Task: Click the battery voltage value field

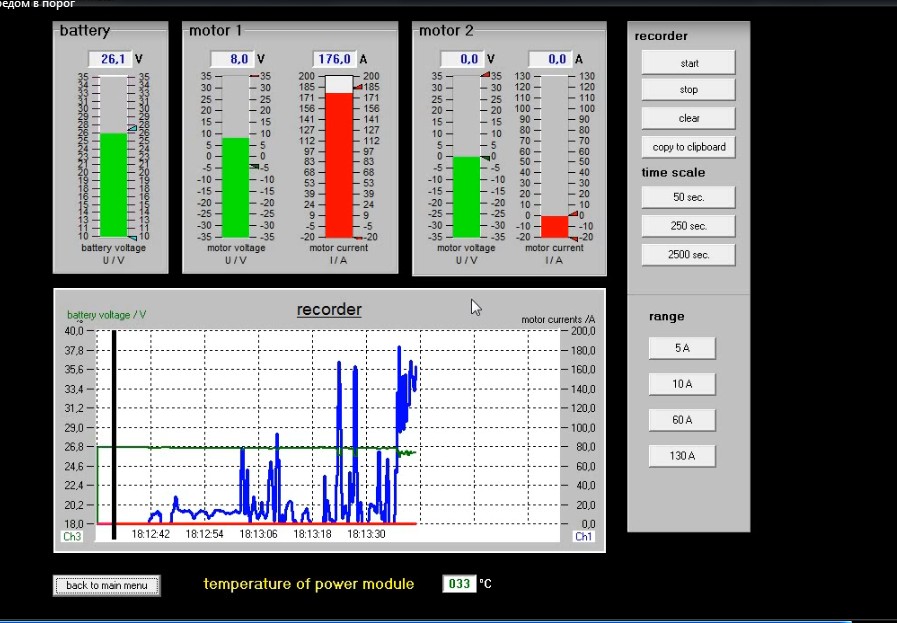Action: [109, 60]
